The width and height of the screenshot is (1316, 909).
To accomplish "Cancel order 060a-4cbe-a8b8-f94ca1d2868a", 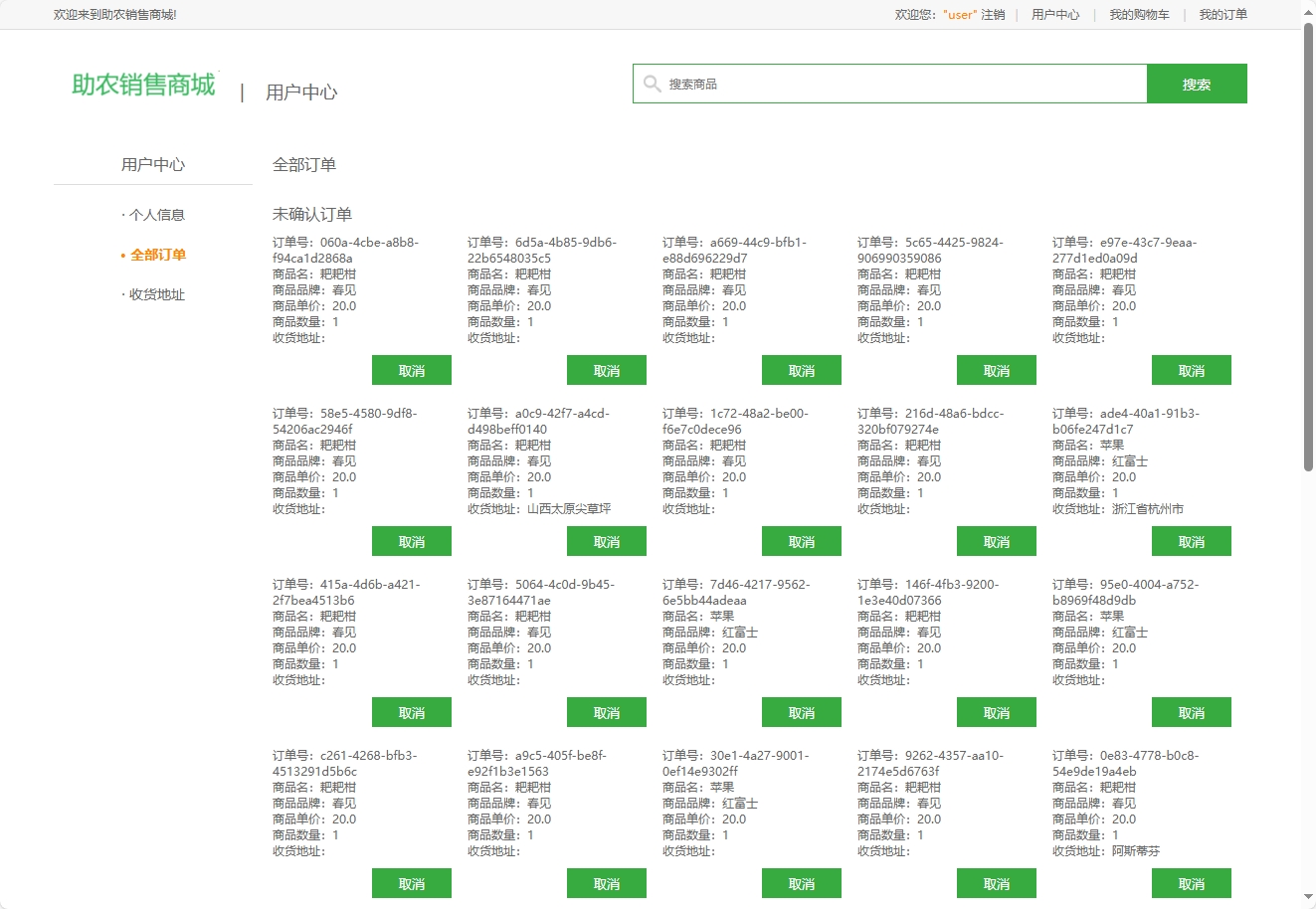I will click(411, 370).
